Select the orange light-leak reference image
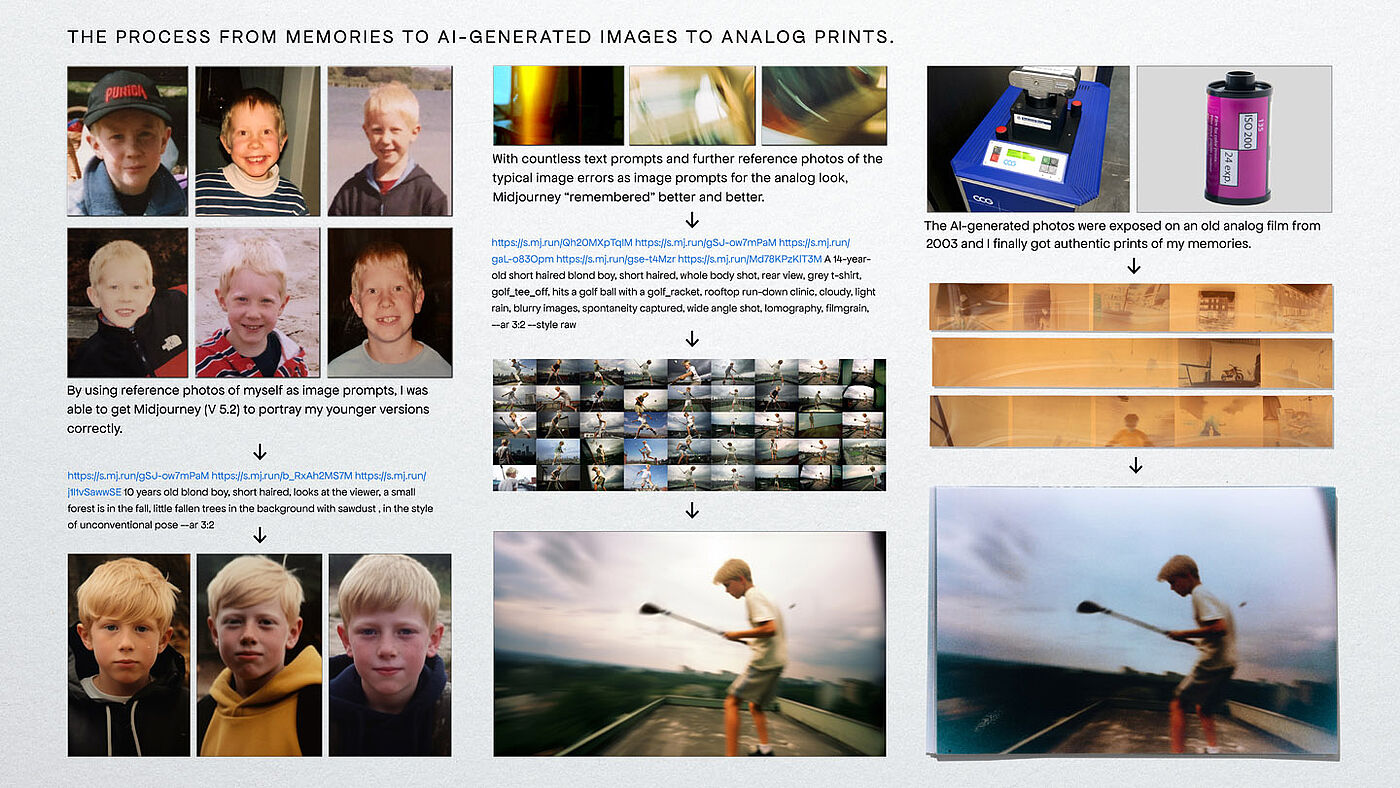The height and width of the screenshot is (788, 1400). 558,106
